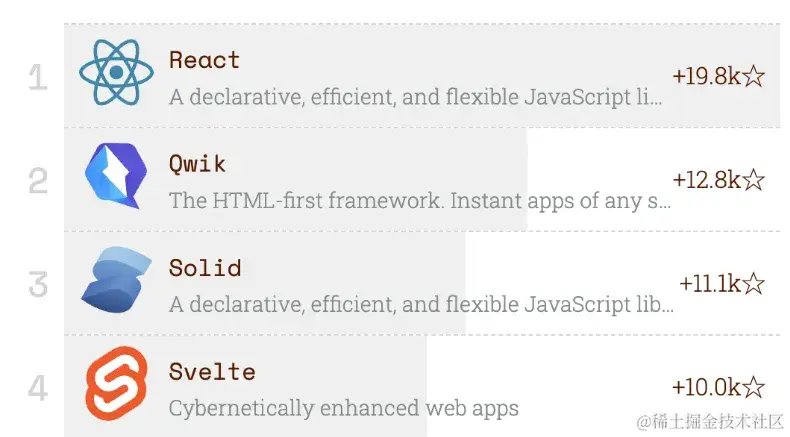This screenshot has height=437, width=790.
Task: Click the Solid blue logo
Action: pyautogui.click(x=117, y=283)
